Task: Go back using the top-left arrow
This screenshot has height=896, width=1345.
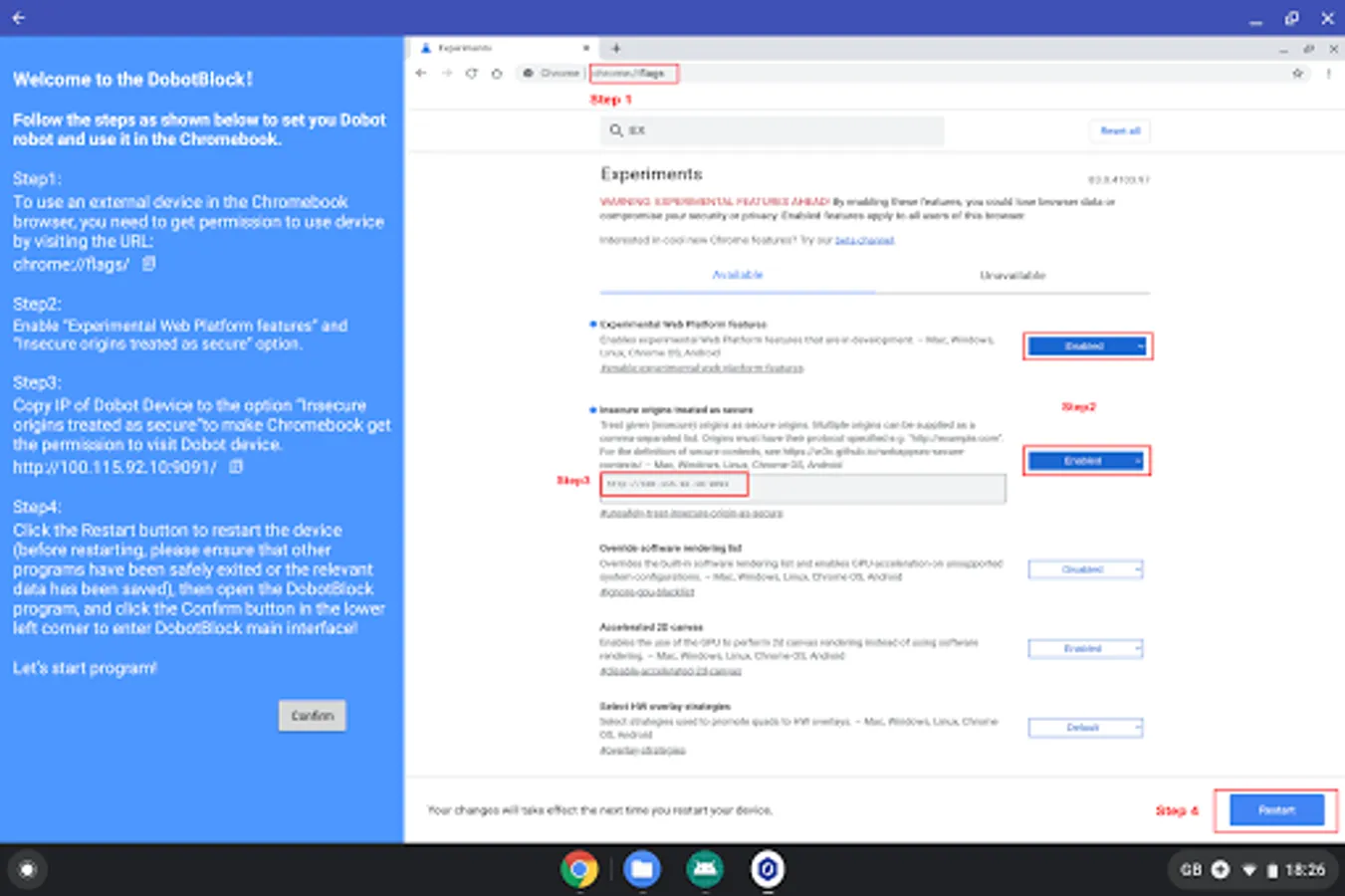Action: 18,17
